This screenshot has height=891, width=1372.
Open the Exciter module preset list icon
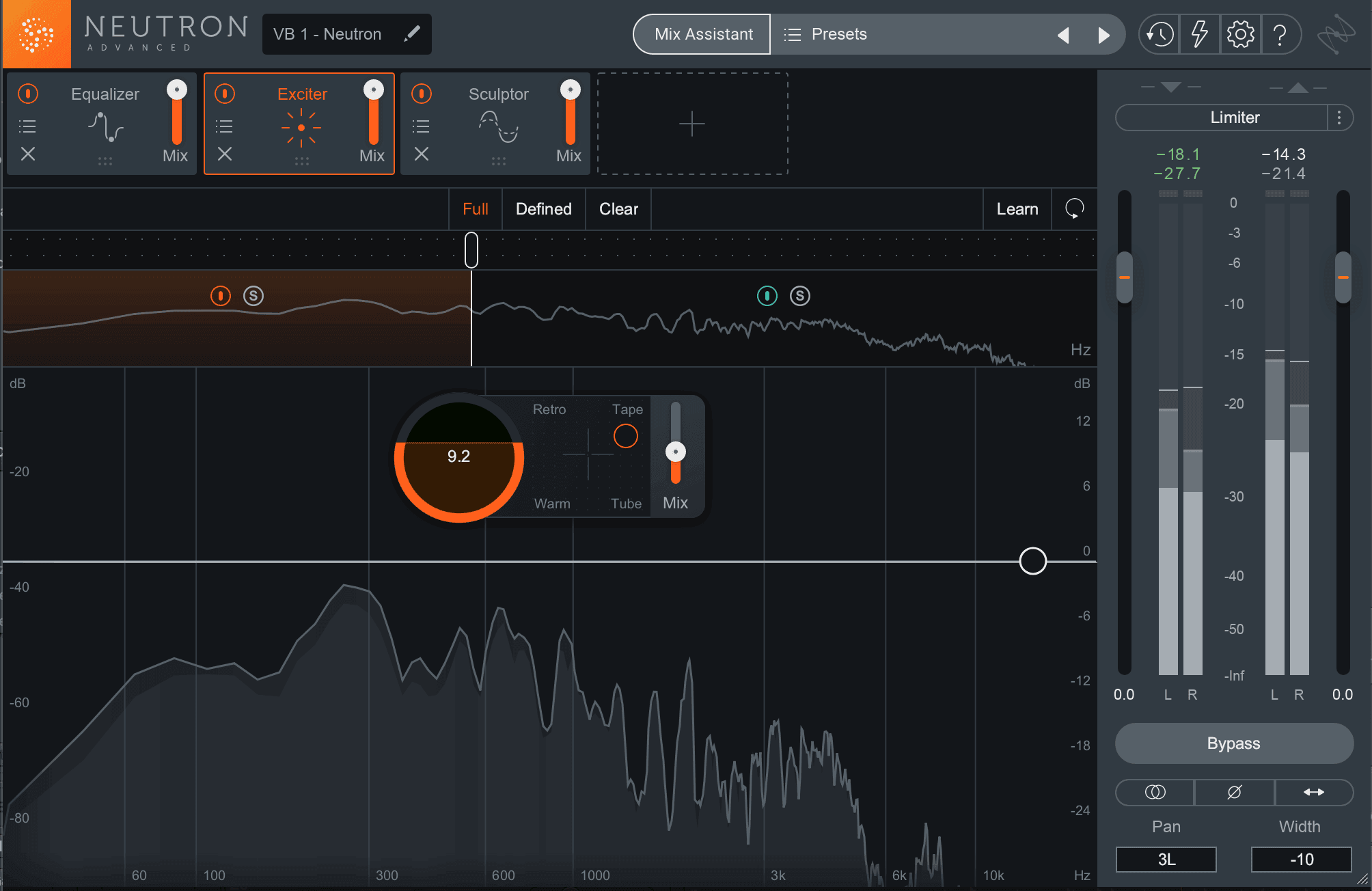[224, 126]
